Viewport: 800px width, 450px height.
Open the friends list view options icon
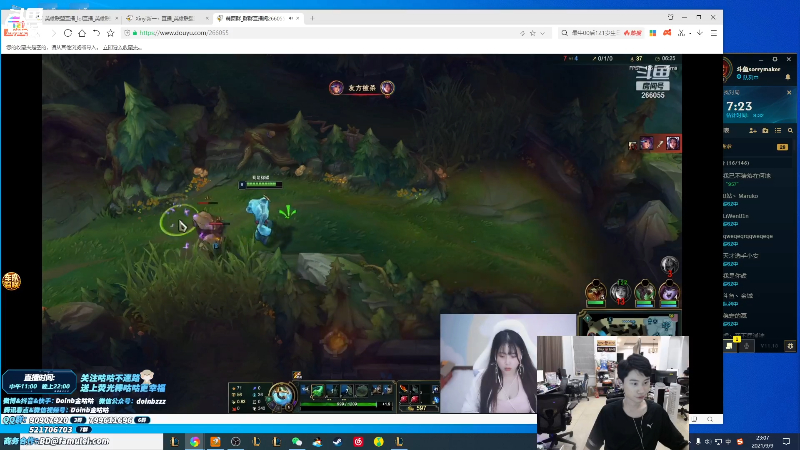click(x=778, y=131)
